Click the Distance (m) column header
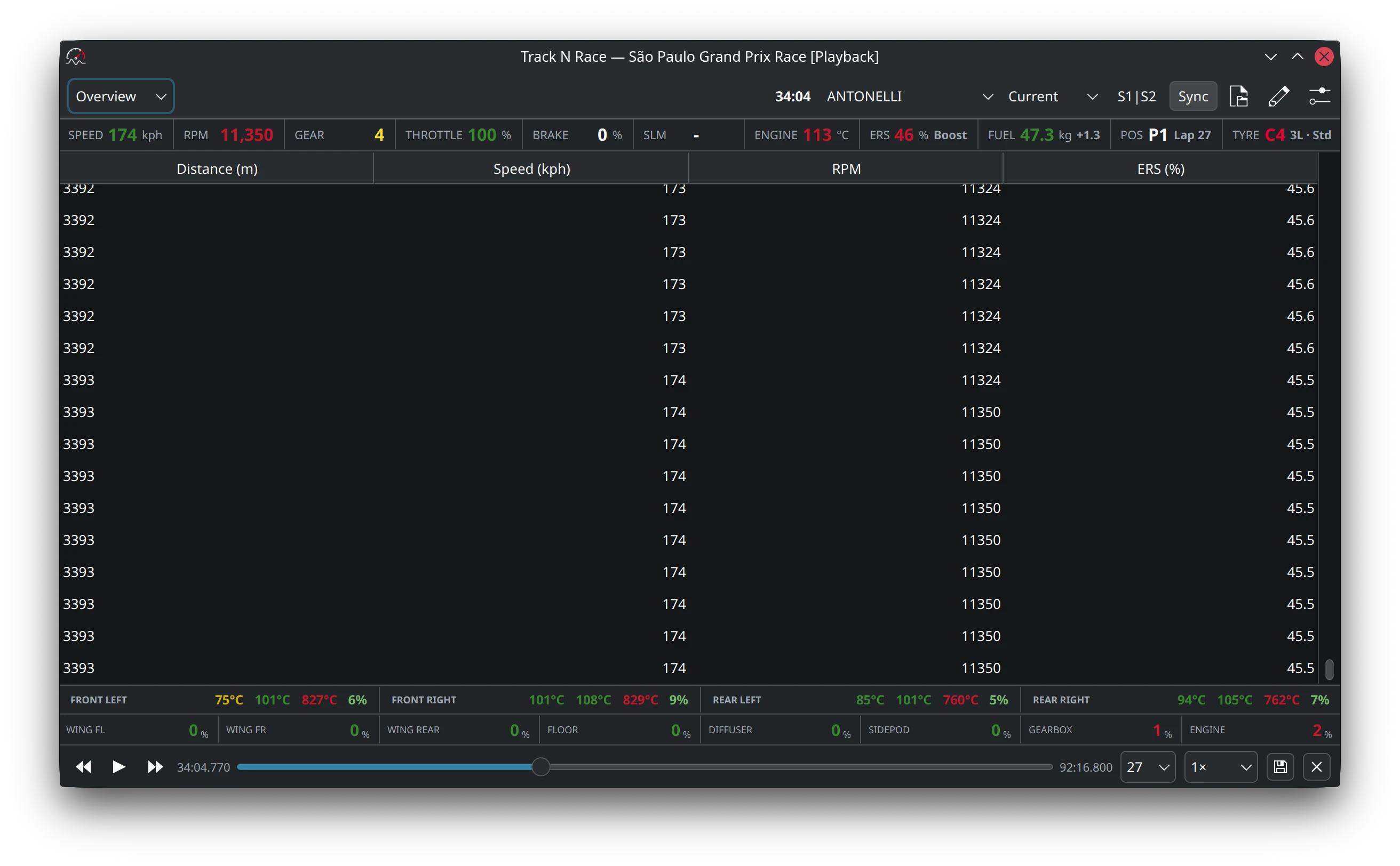Viewport: 1400px width, 866px height. [x=217, y=169]
